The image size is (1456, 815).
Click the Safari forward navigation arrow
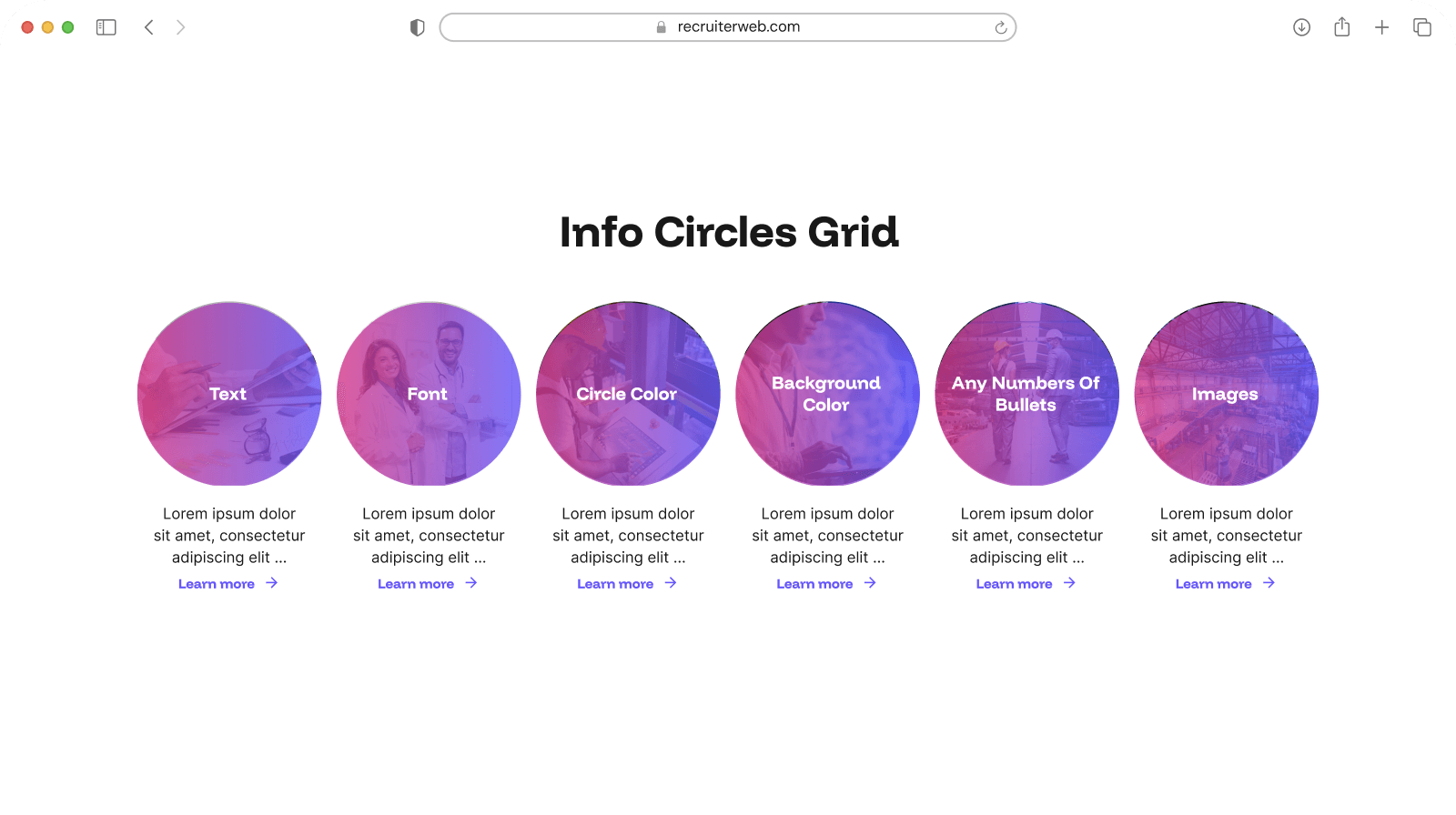tap(180, 26)
